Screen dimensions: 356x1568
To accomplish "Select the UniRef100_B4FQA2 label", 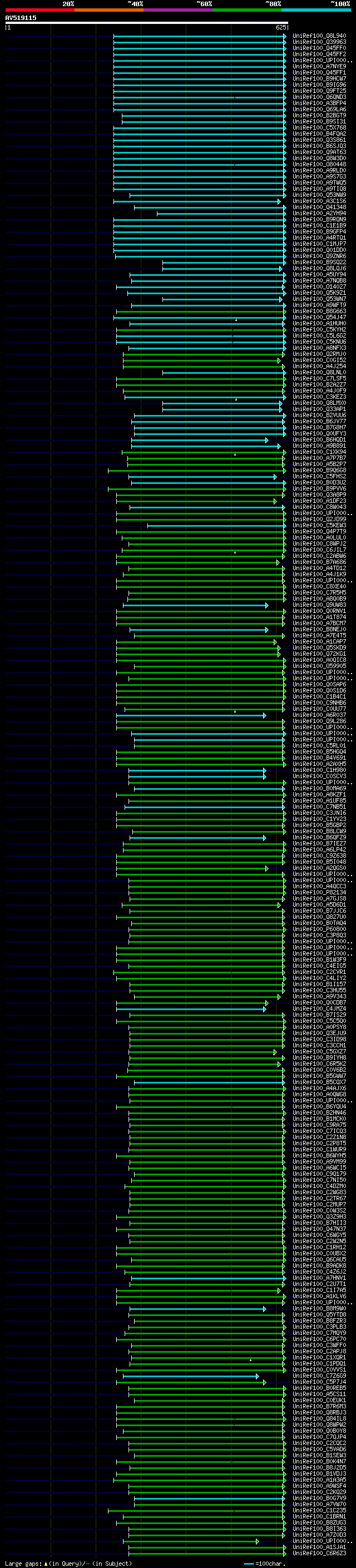I will pos(319,134).
